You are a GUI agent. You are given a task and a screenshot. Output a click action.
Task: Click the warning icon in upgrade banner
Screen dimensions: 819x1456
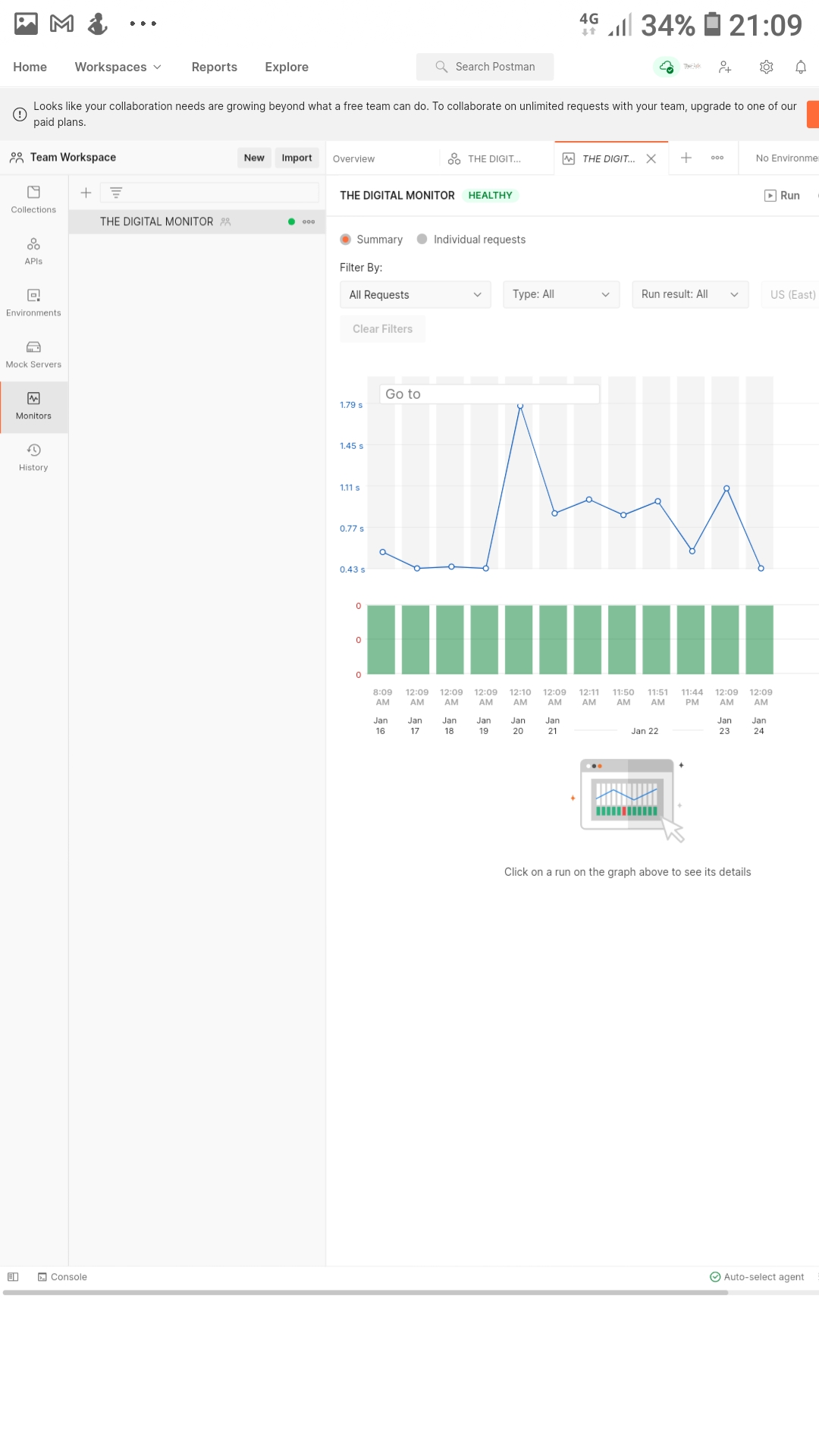pos(20,115)
